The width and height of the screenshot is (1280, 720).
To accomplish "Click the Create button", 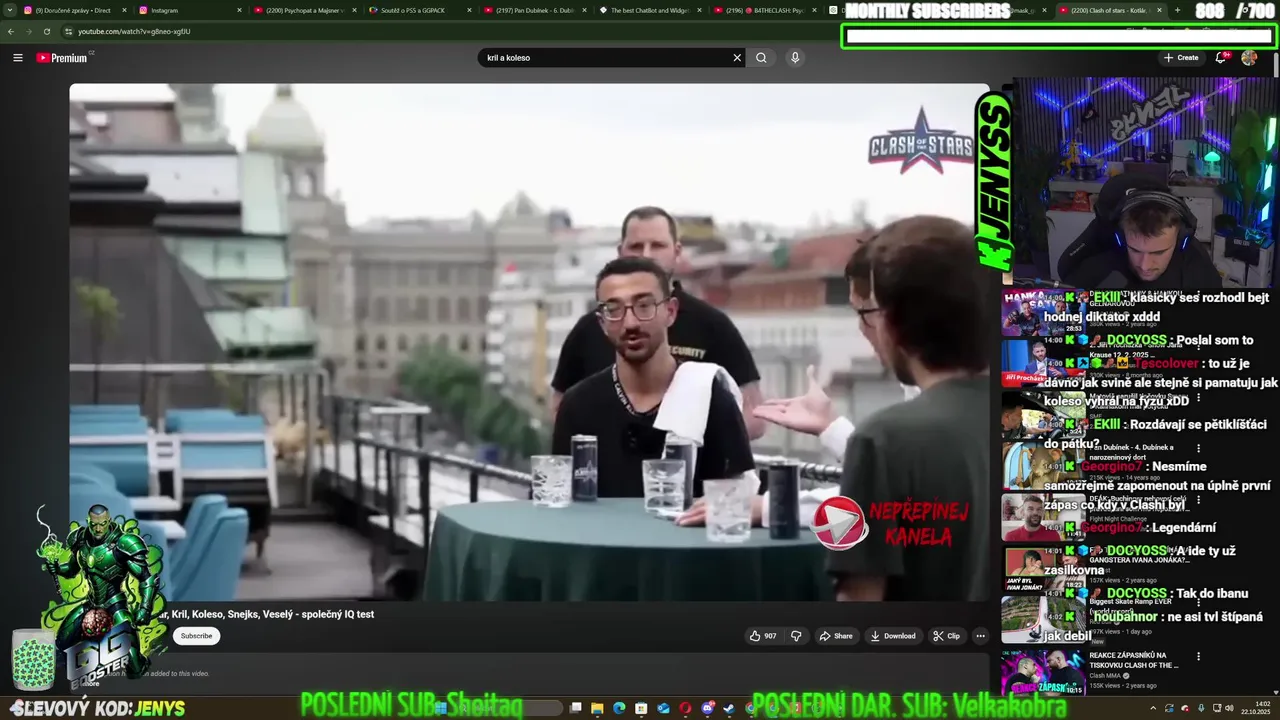I will pos(1181,58).
